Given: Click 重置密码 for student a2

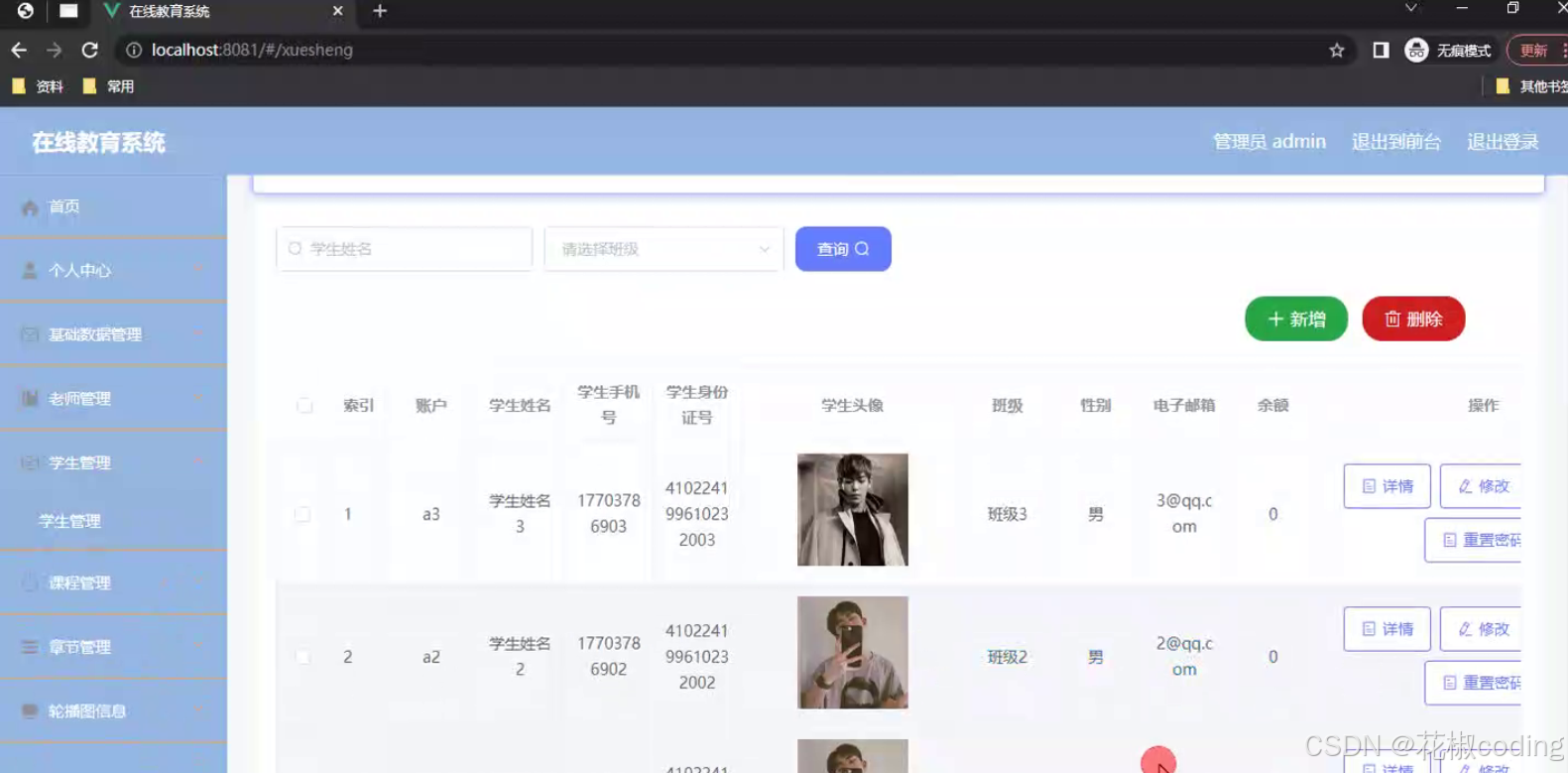Looking at the screenshot, I should coord(1473,683).
